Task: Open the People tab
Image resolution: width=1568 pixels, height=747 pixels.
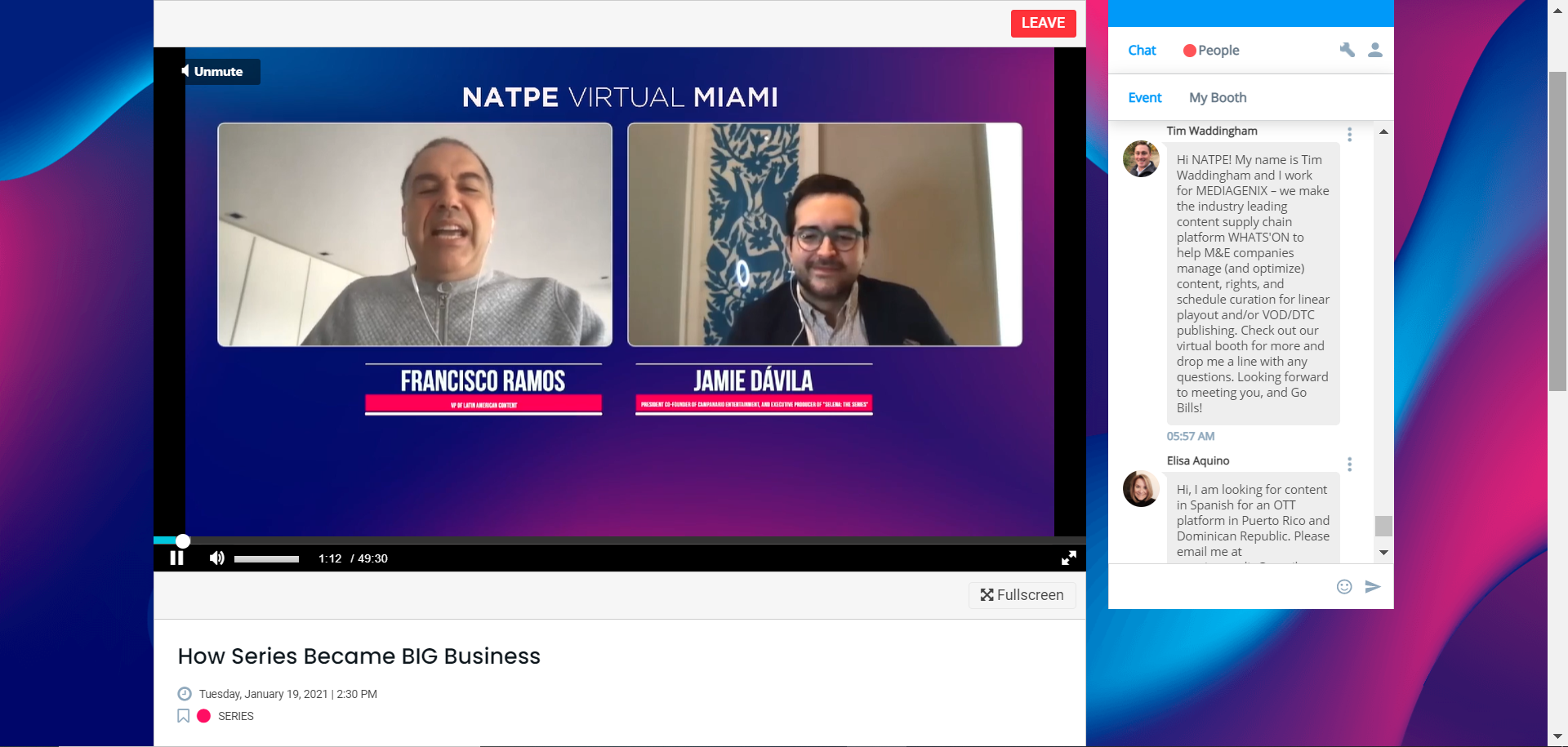Action: [1211, 51]
